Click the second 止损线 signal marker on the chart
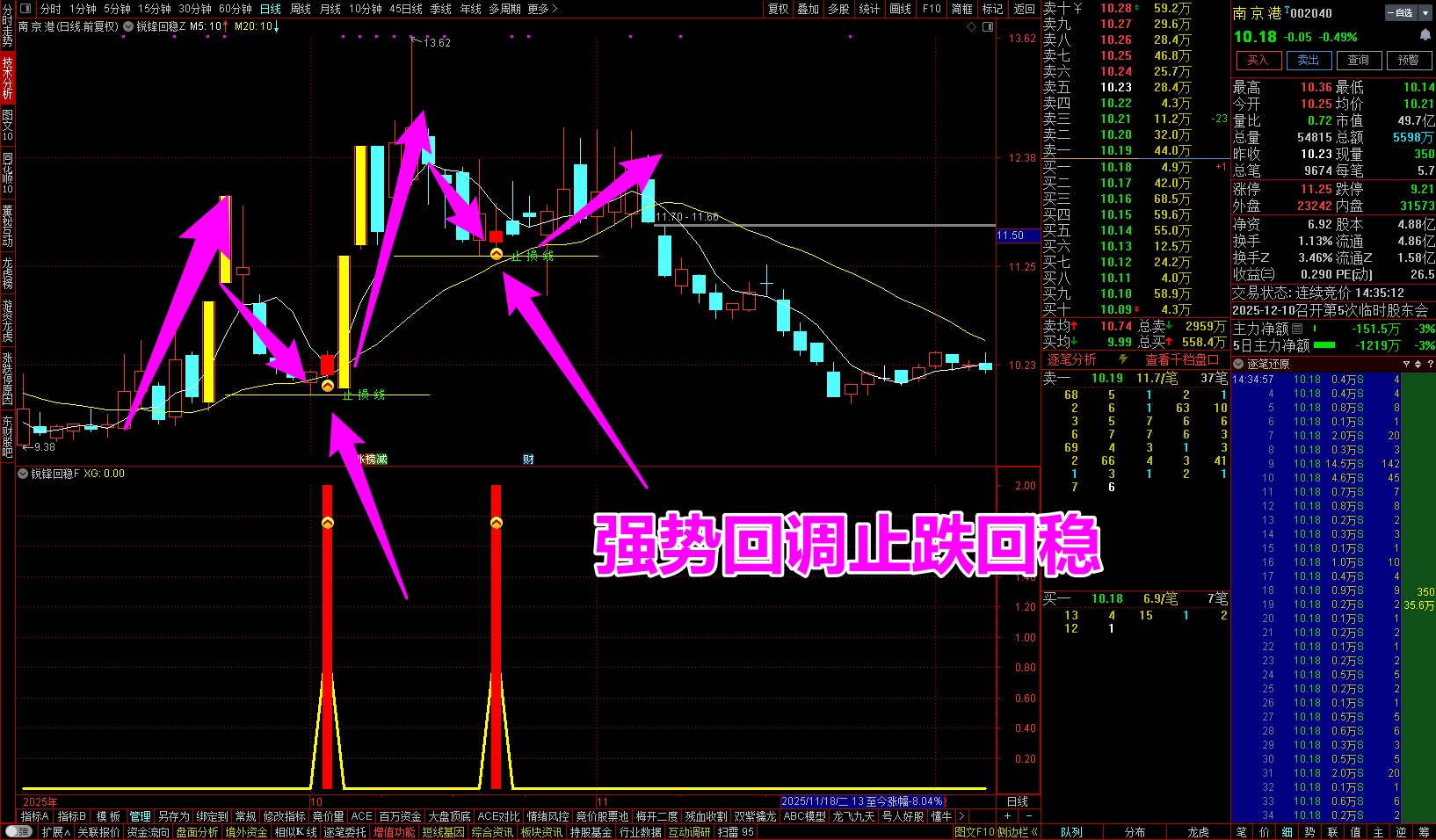Screen dimensions: 1436x840 click(497, 254)
